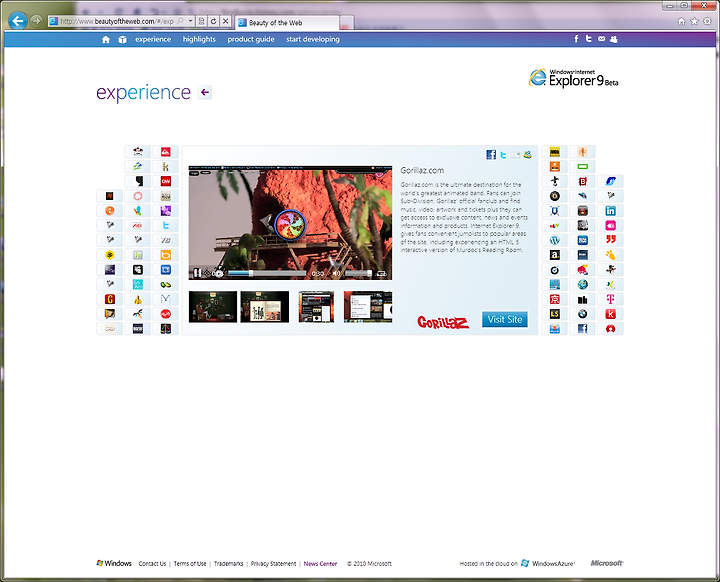This screenshot has width=720, height=582.
Task: Click the beautyoftheweb.com address field
Action: pos(117,21)
